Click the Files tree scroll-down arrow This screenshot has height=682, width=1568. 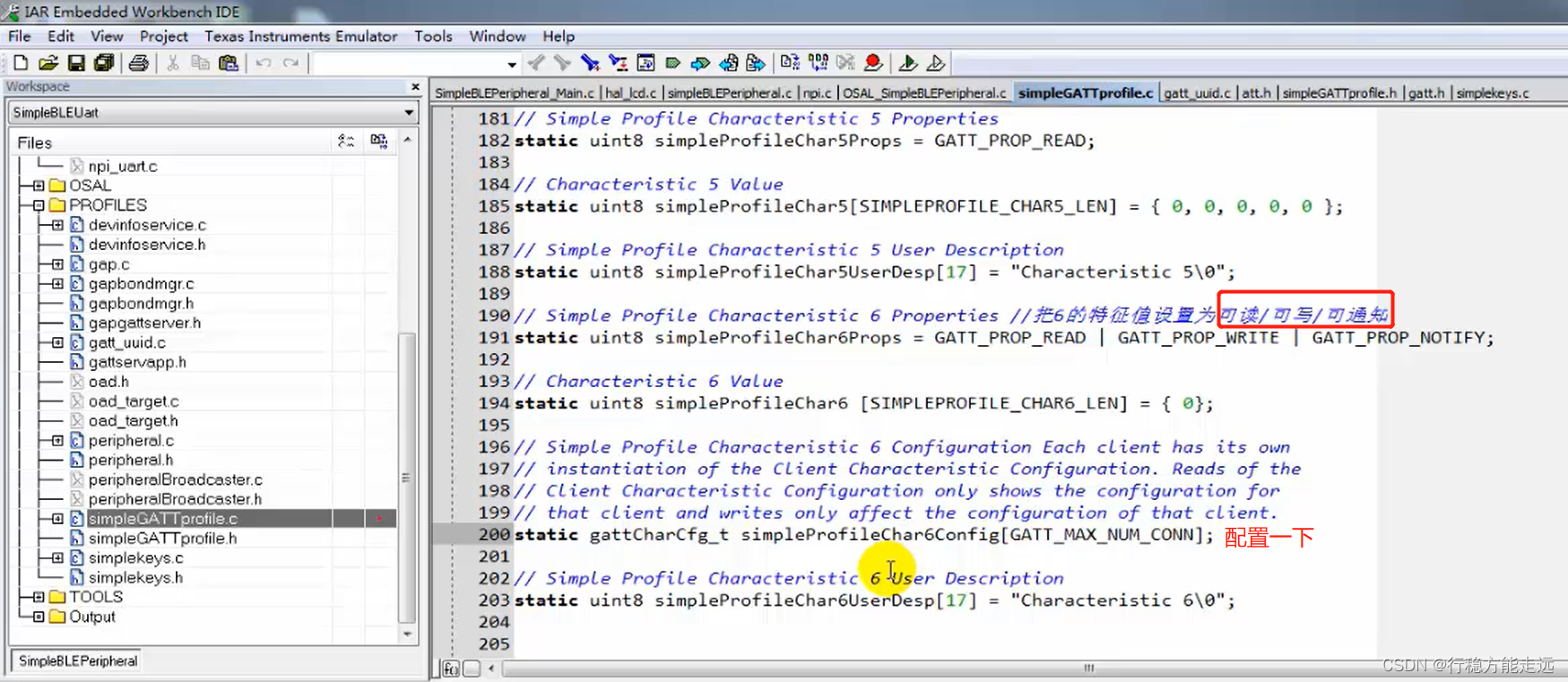408,635
